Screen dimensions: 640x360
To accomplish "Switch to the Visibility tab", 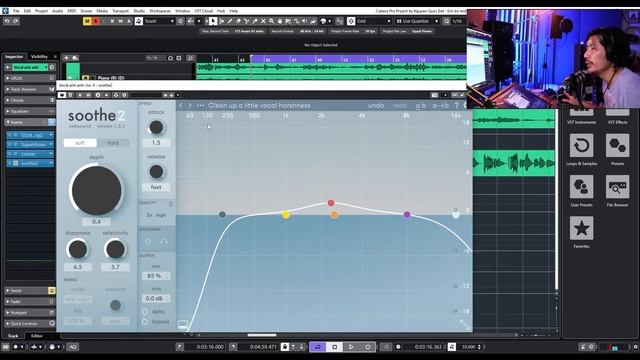I will (39, 57).
